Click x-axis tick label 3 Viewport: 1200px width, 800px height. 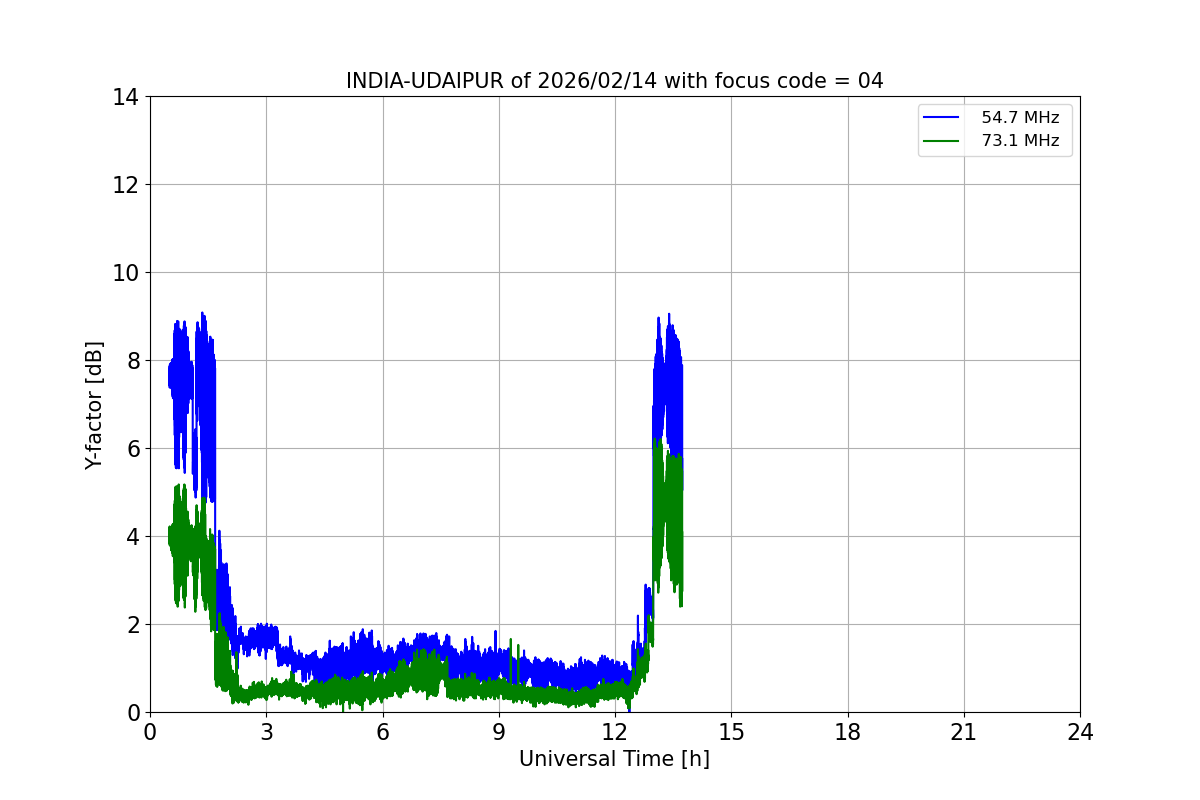click(266, 732)
